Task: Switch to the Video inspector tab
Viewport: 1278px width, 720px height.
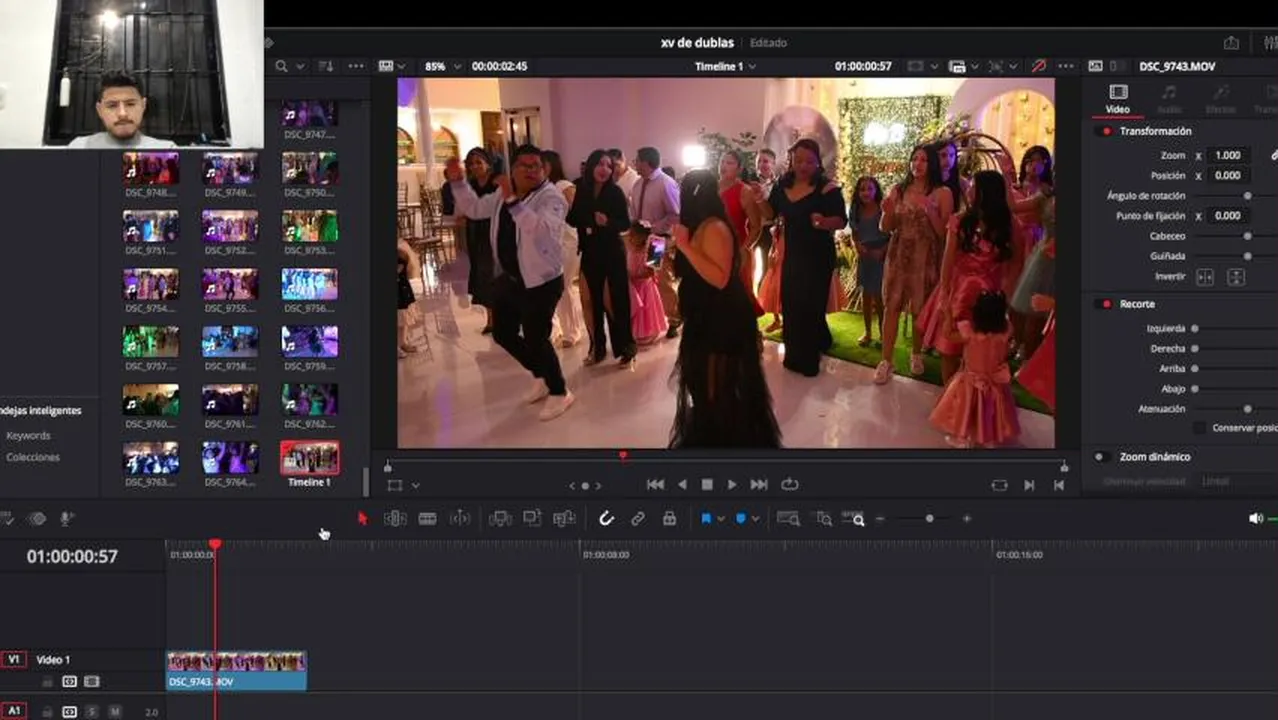Action: coord(1117,99)
